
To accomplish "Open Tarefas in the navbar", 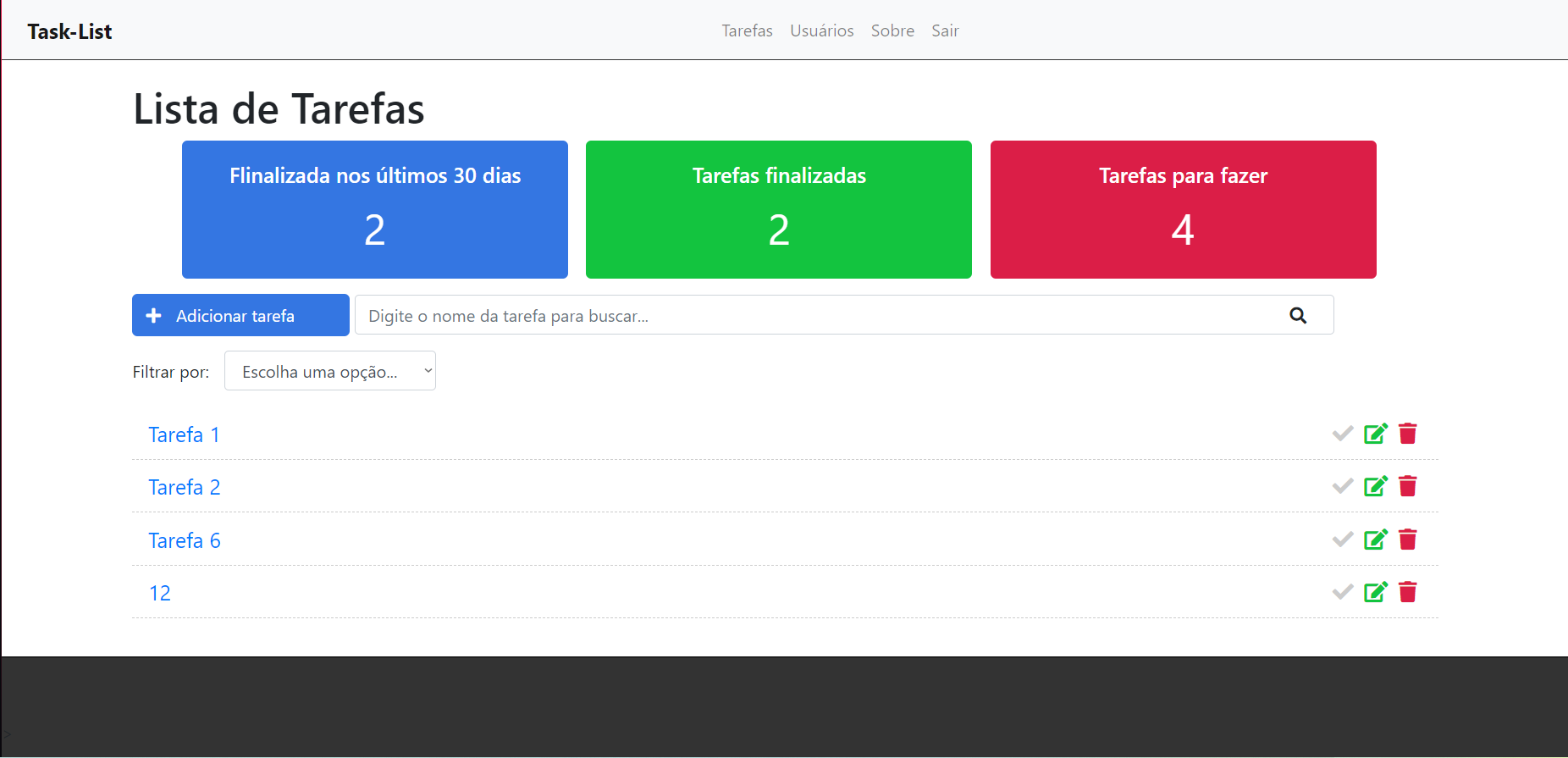I will coord(747,30).
